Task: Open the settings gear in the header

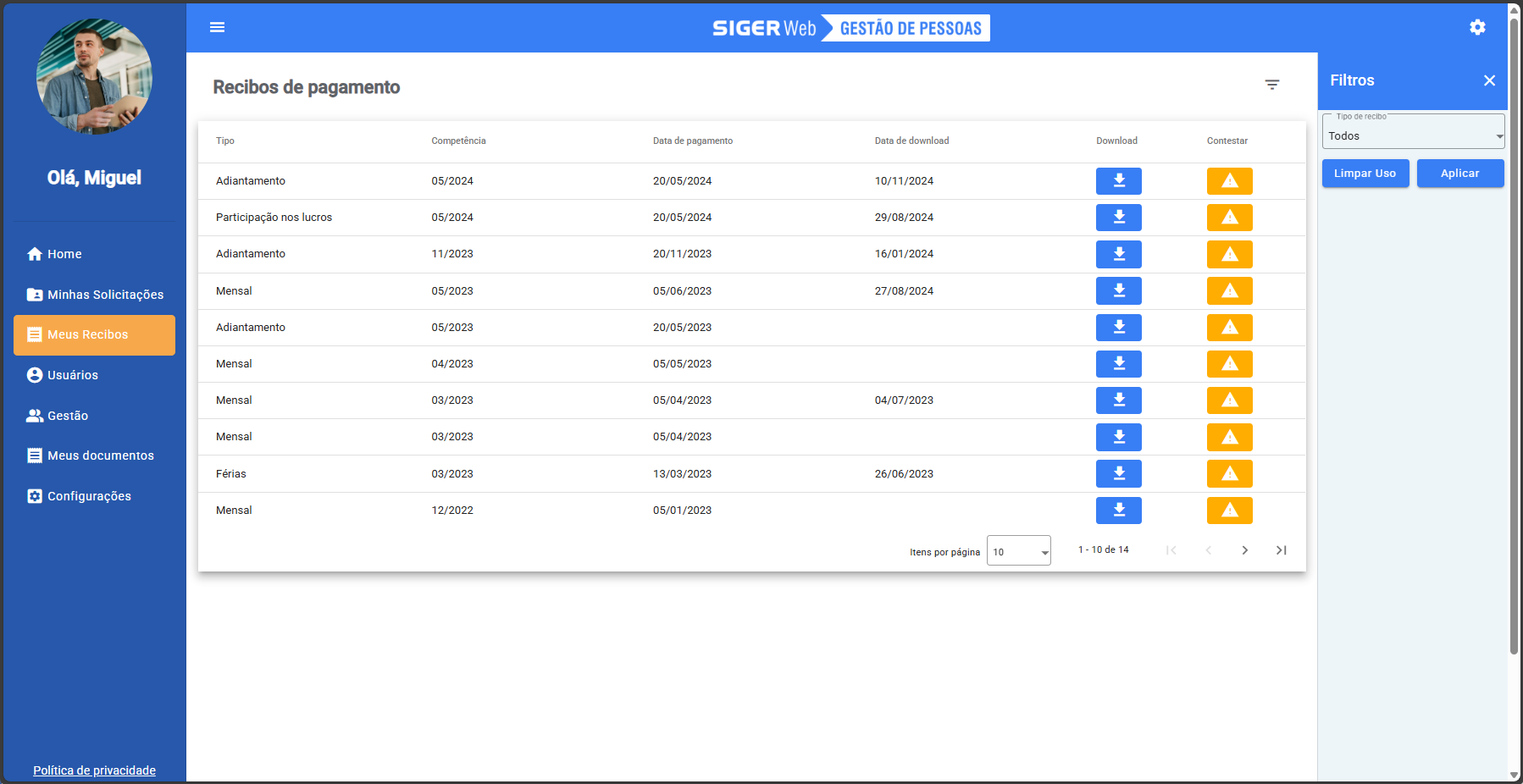Action: (x=1477, y=27)
